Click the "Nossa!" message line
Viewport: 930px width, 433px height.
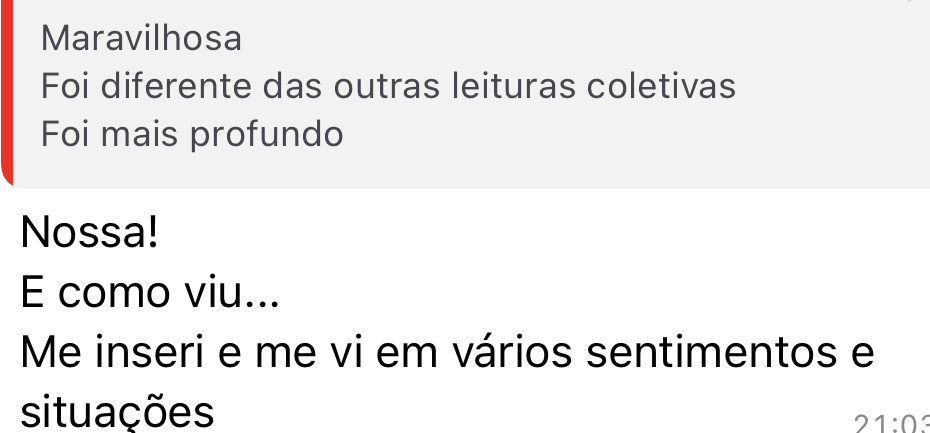click(x=89, y=234)
